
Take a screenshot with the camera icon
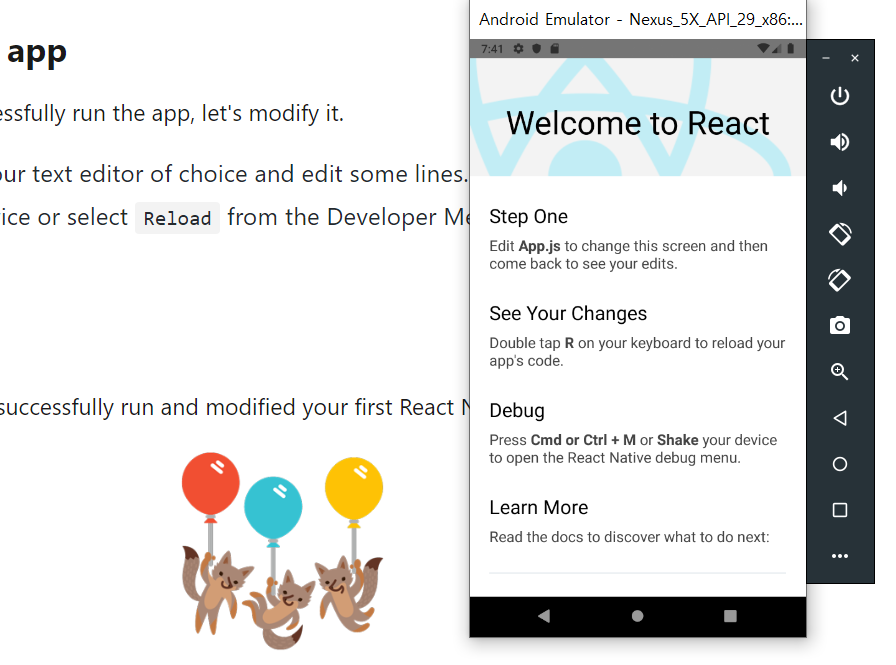839,326
